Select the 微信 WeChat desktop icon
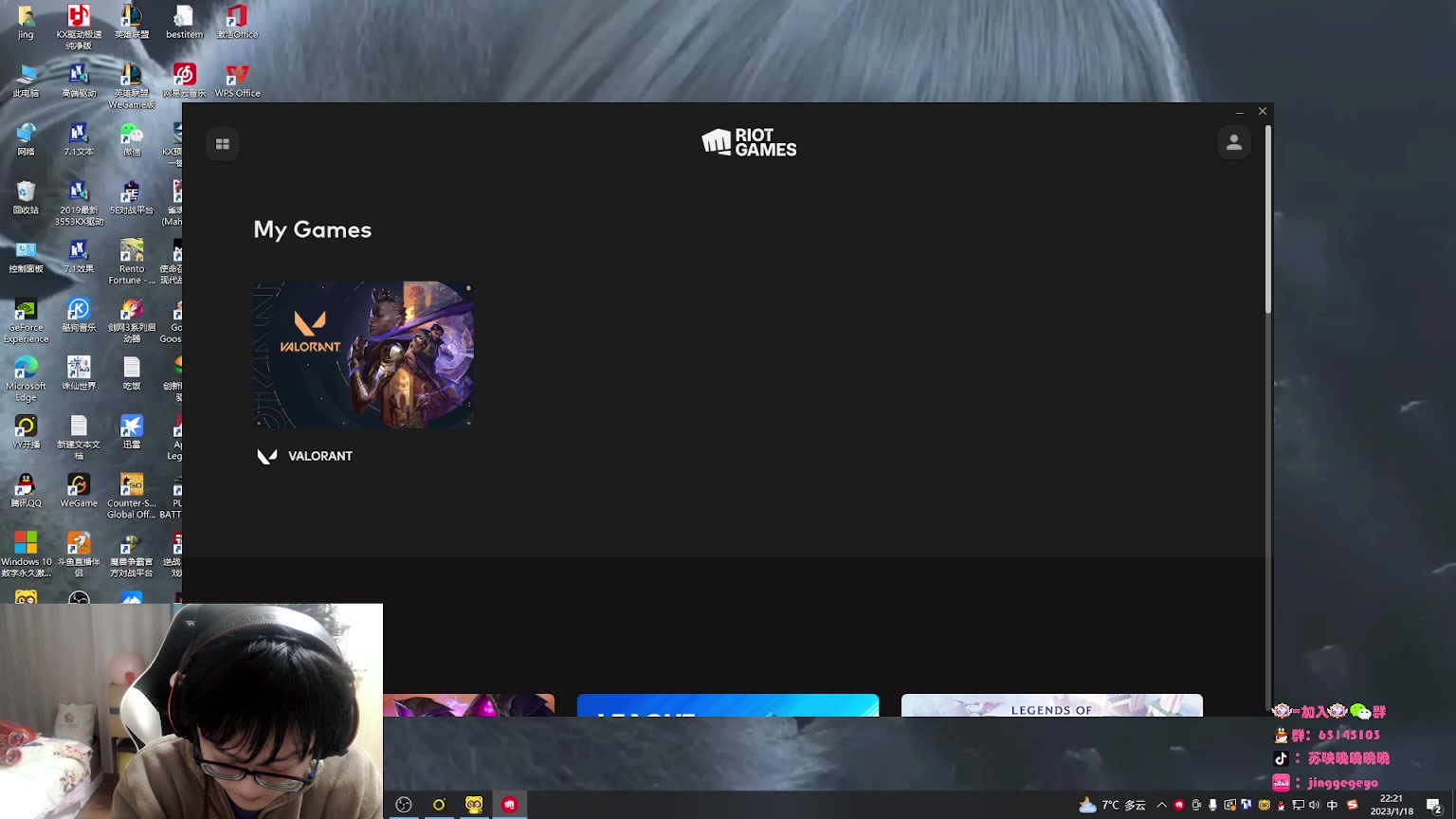The width and height of the screenshot is (1456, 819). tap(132, 139)
